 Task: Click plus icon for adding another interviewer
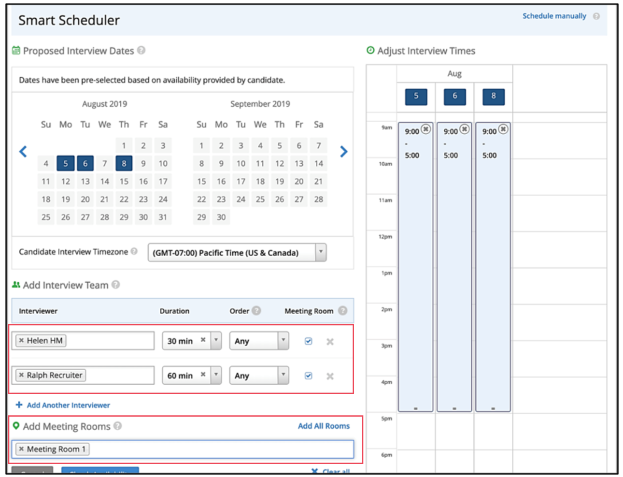[x=19, y=405]
